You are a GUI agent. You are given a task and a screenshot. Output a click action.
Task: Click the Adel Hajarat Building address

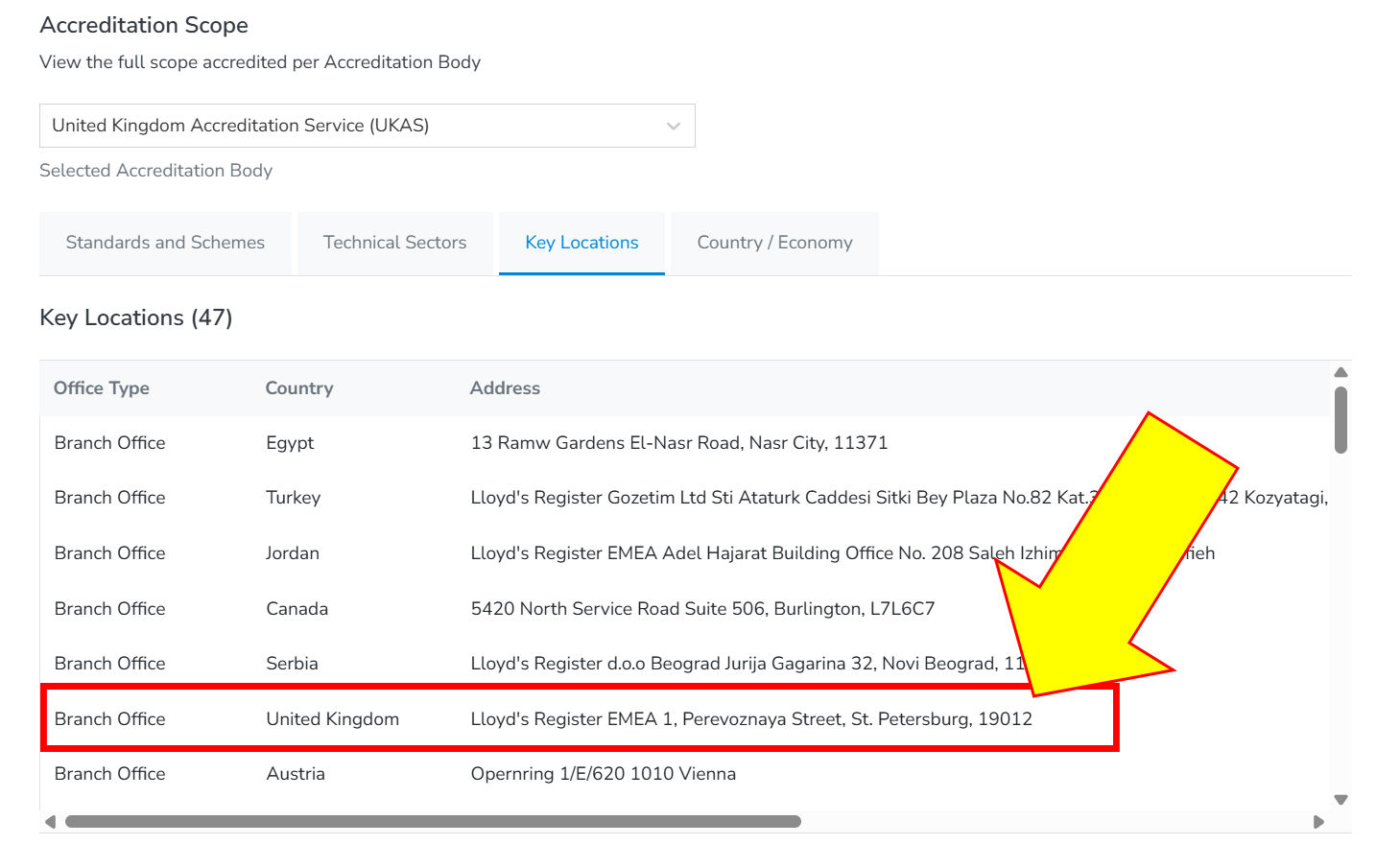pos(842,553)
